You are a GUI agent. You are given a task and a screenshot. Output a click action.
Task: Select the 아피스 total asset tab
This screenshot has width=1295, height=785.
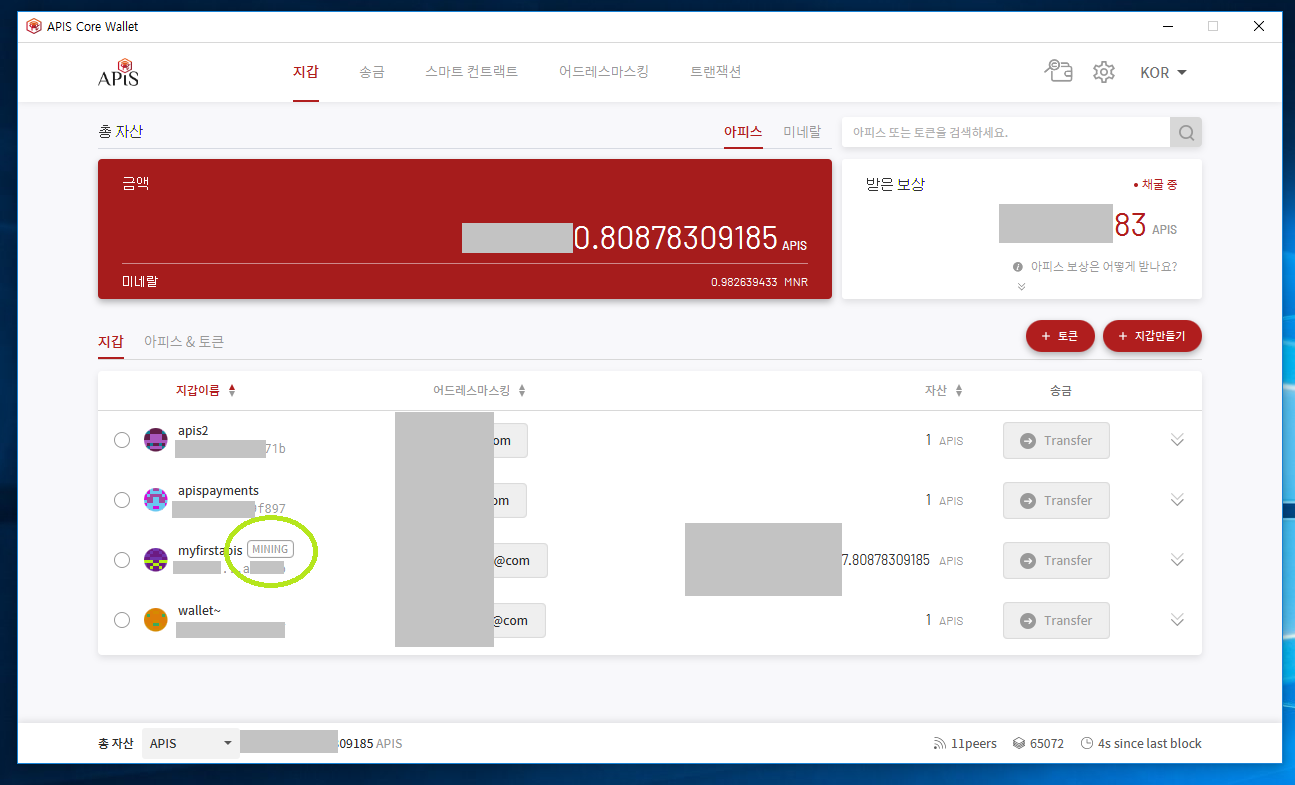[743, 132]
